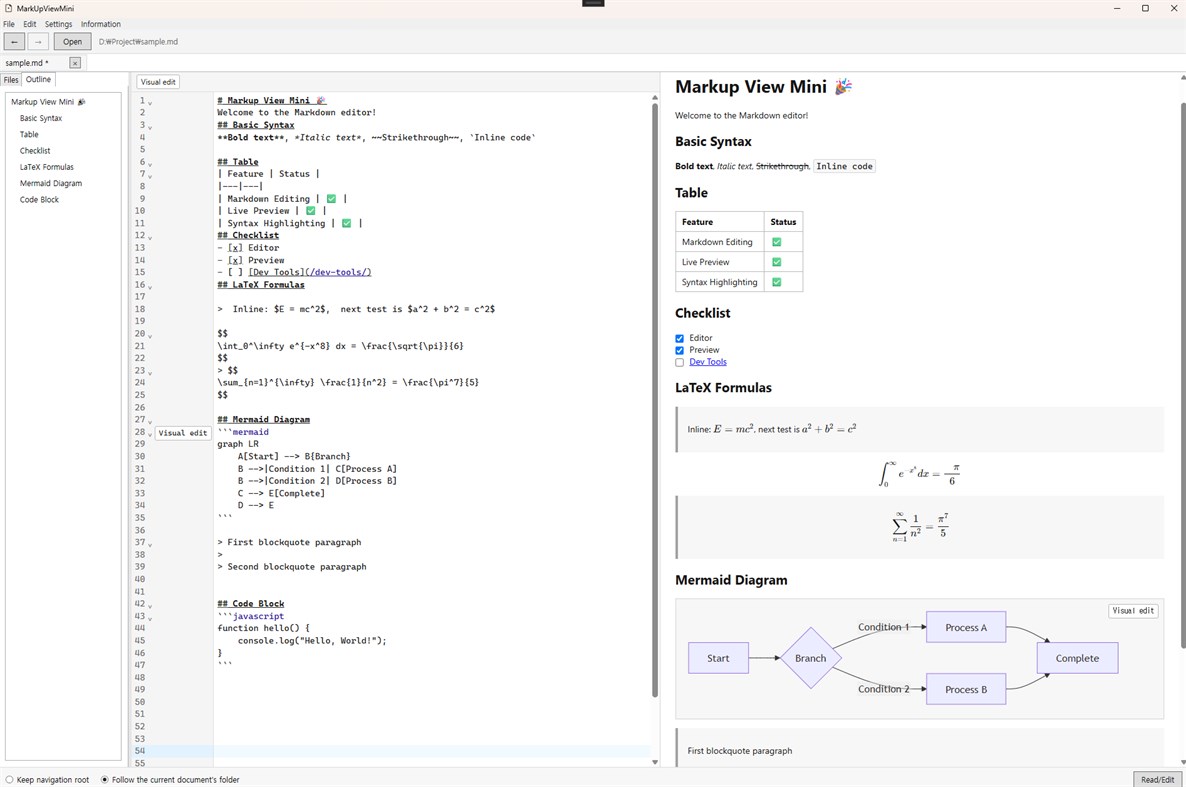Click the Live Preview green check in preview table
This screenshot has height=787, width=1186.
777,262
